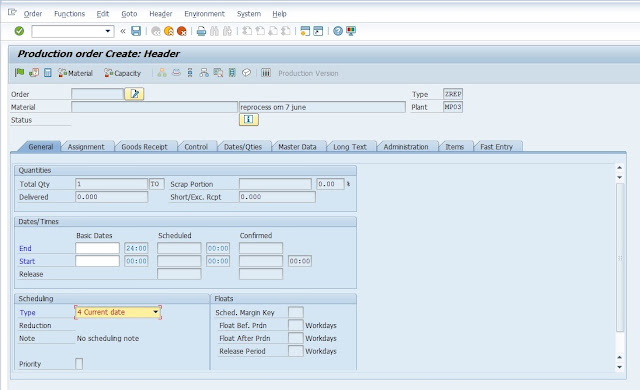Click the Scrap Portion quantity field

(x=275, y=184)
